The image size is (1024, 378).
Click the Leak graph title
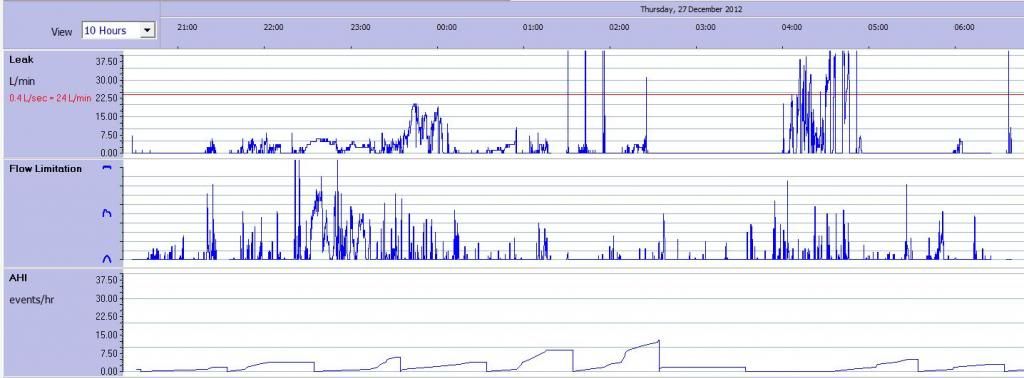coord(21,59)
